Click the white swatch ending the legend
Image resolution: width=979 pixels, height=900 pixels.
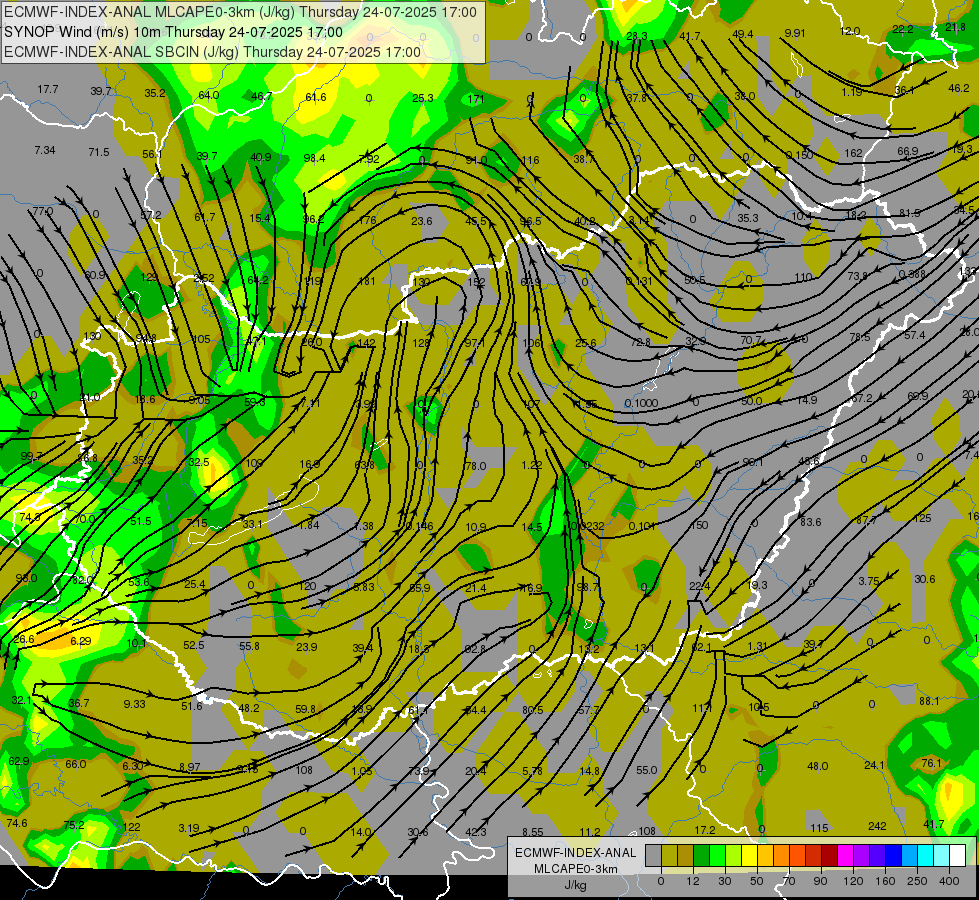[957, 856]
